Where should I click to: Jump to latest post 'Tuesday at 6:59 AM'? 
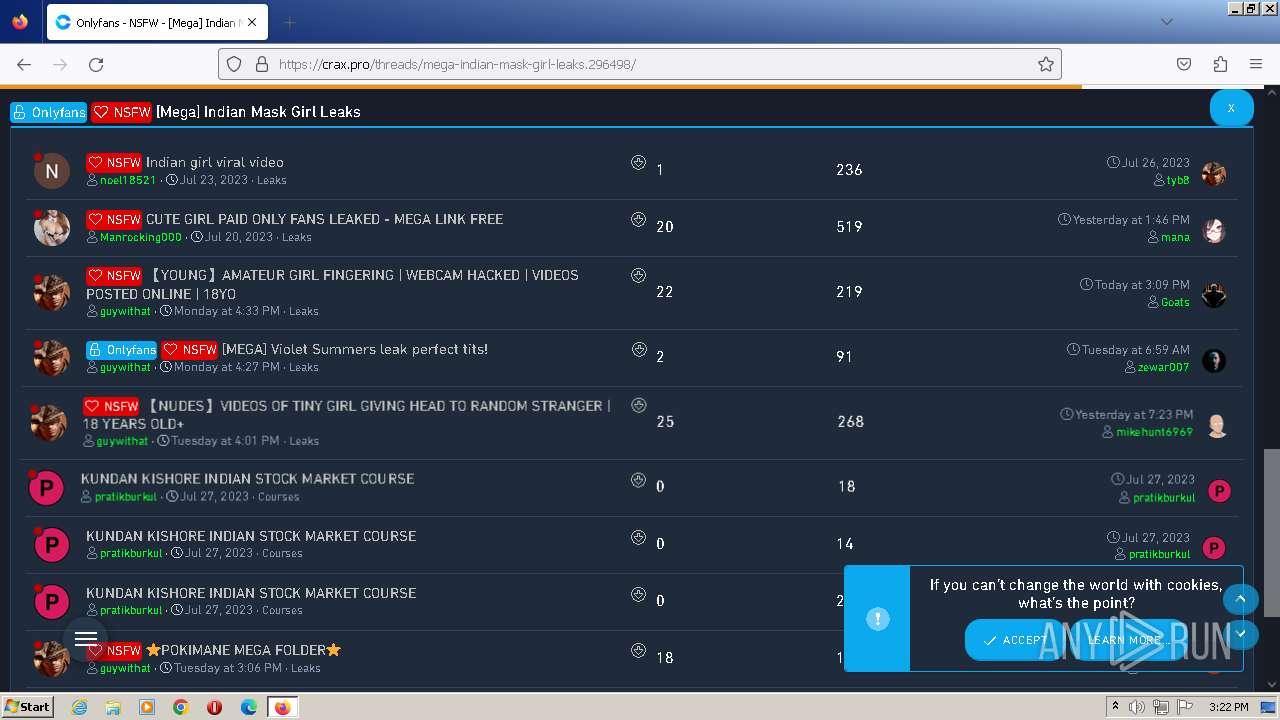[1136, 350]
